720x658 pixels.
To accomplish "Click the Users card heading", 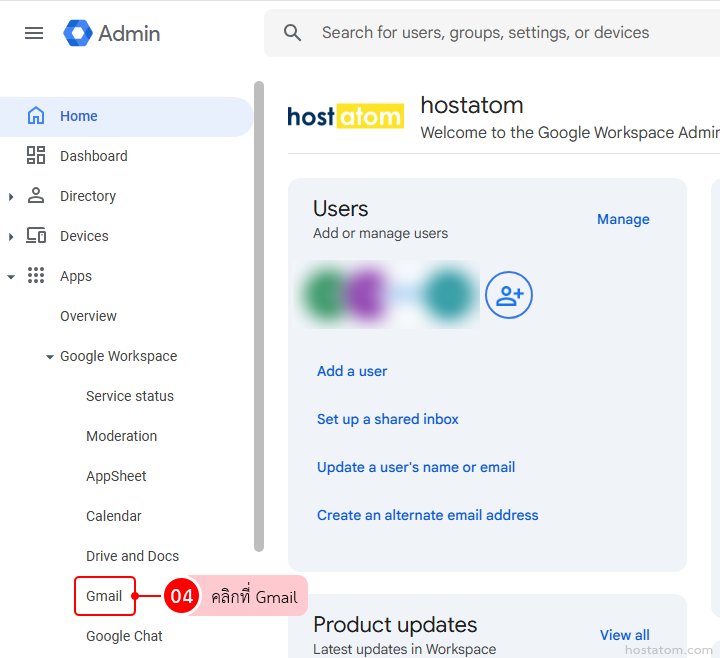I will tap(340, 209).
